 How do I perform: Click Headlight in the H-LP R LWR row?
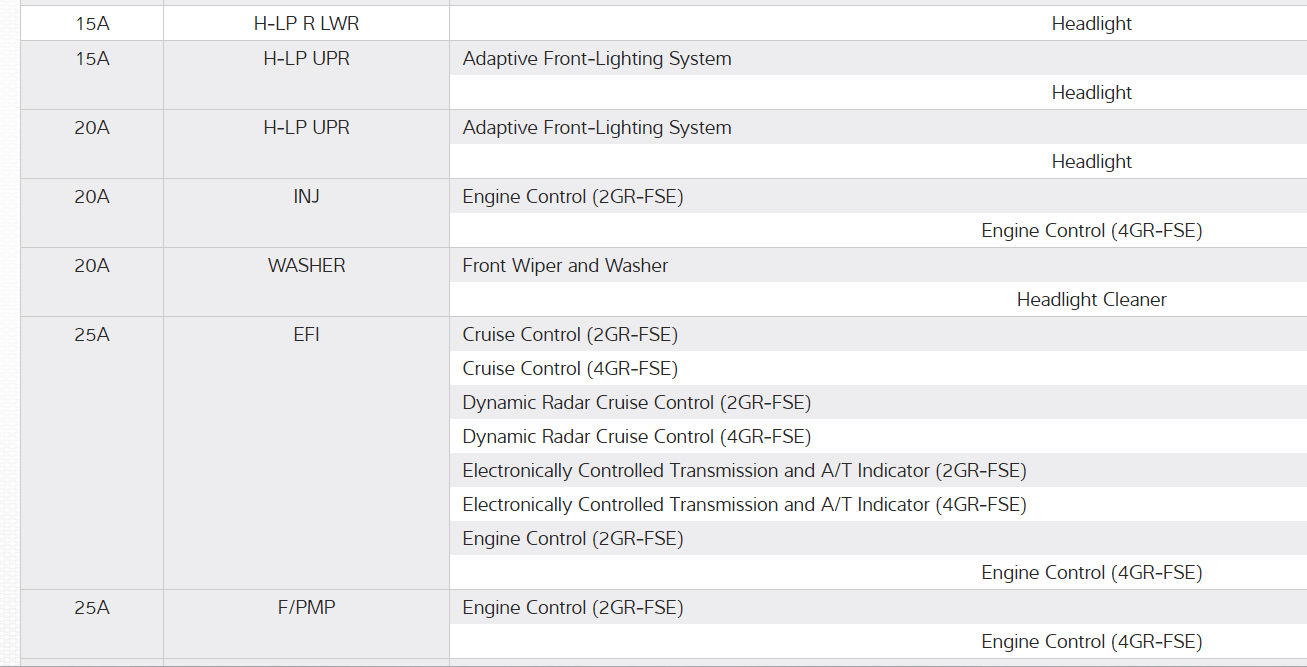click(1091, 24)
